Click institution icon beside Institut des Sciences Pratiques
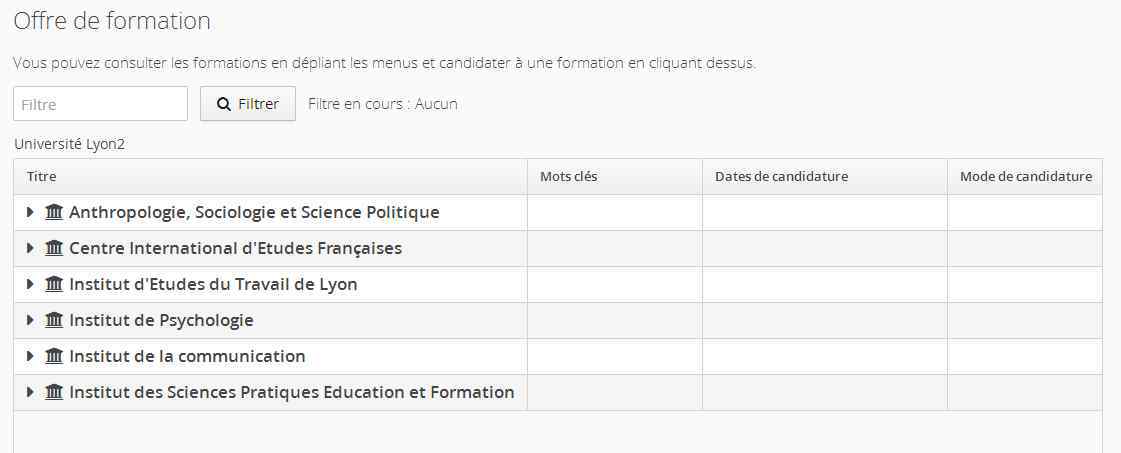 click(54, 392)
